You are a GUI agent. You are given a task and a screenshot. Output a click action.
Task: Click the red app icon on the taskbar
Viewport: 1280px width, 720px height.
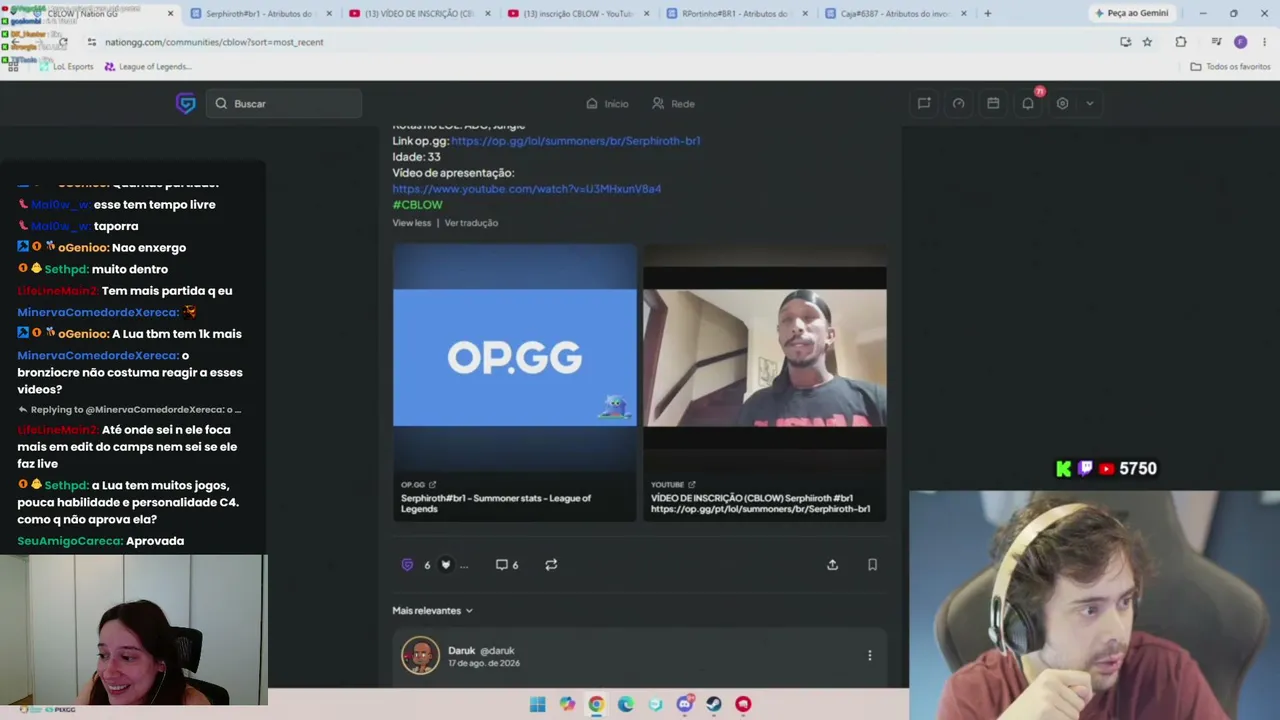(743, 704)
